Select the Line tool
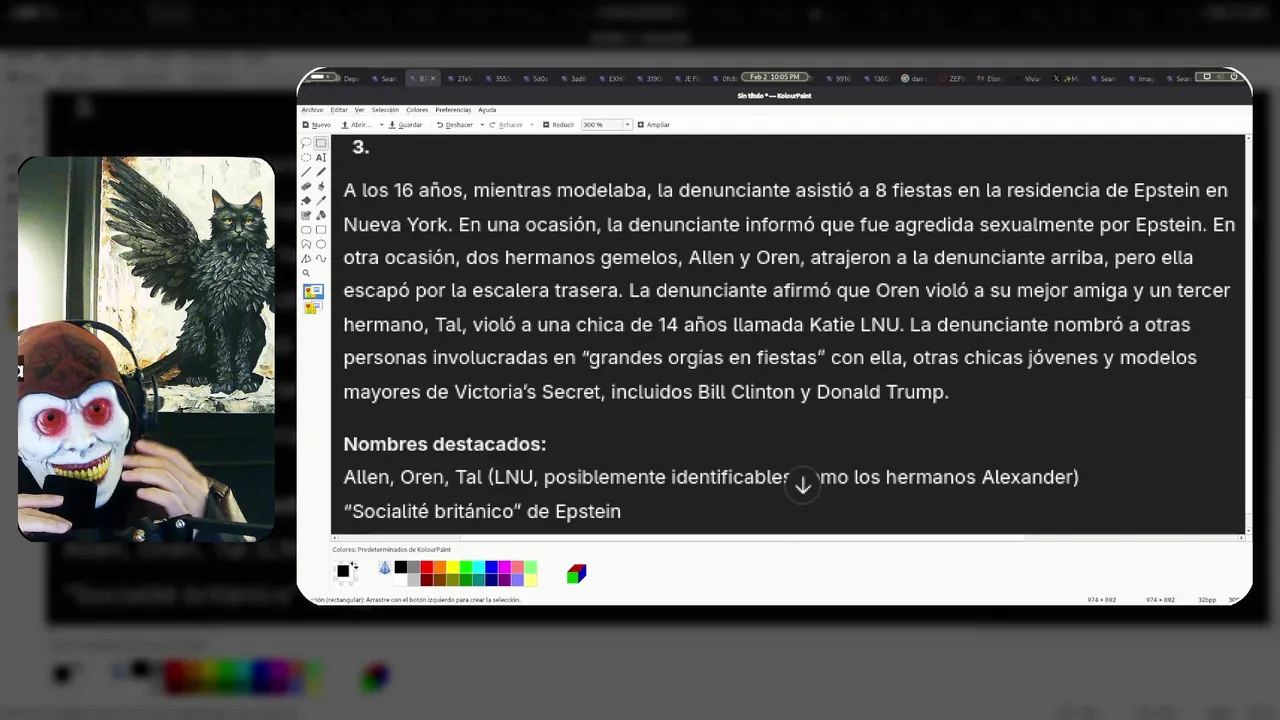The image size is (1280, 720). tap(306, 172)
